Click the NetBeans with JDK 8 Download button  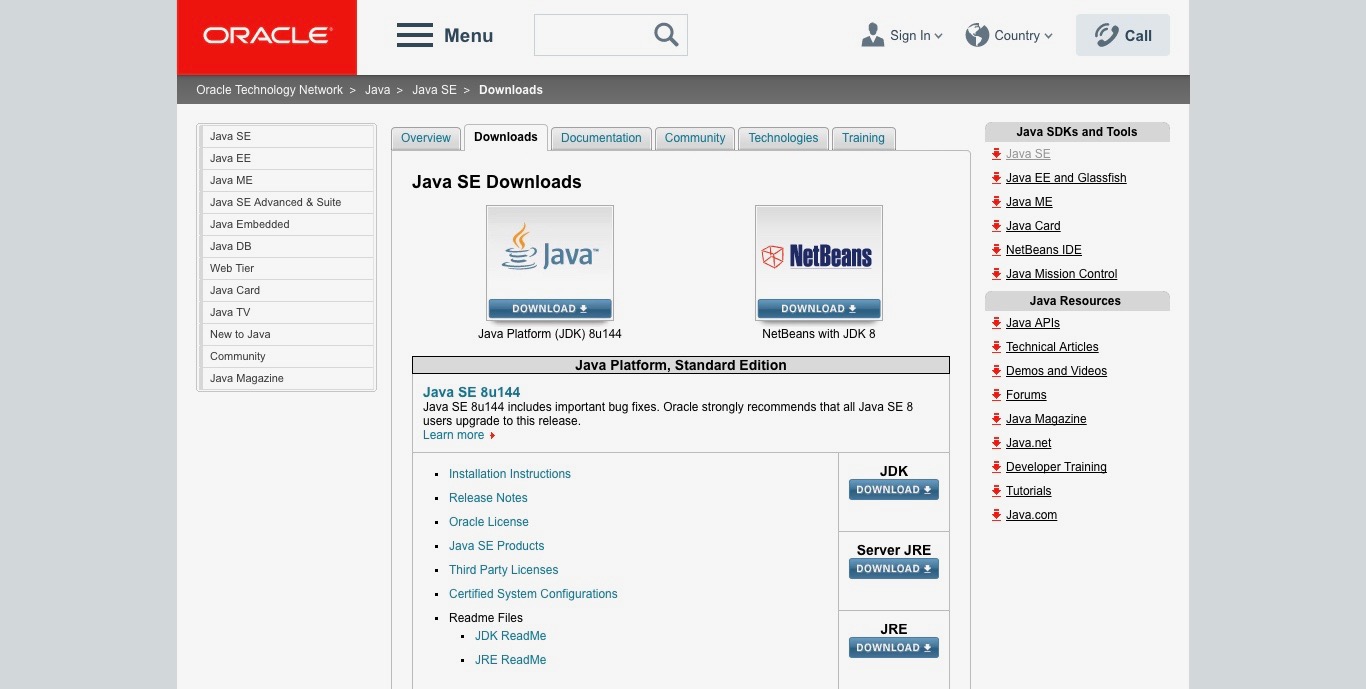(x=819, y=309)
